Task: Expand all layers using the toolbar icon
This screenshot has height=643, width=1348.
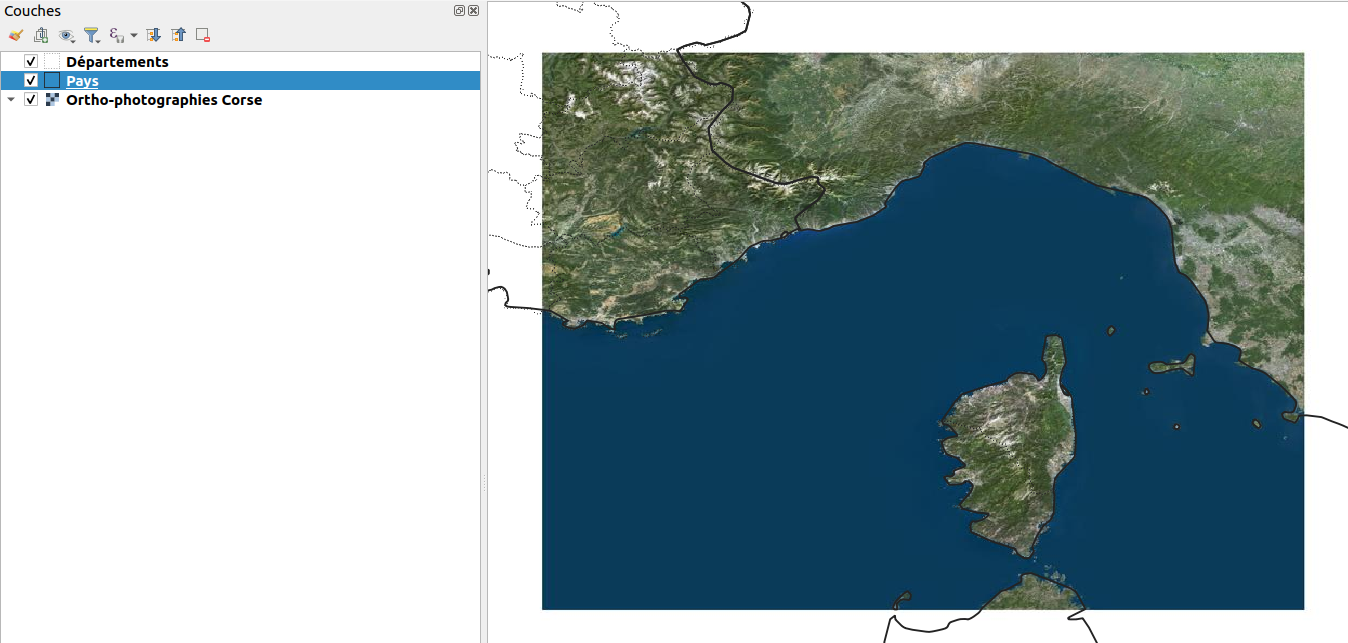Action: pyautogui.click(x=153, y=34)
